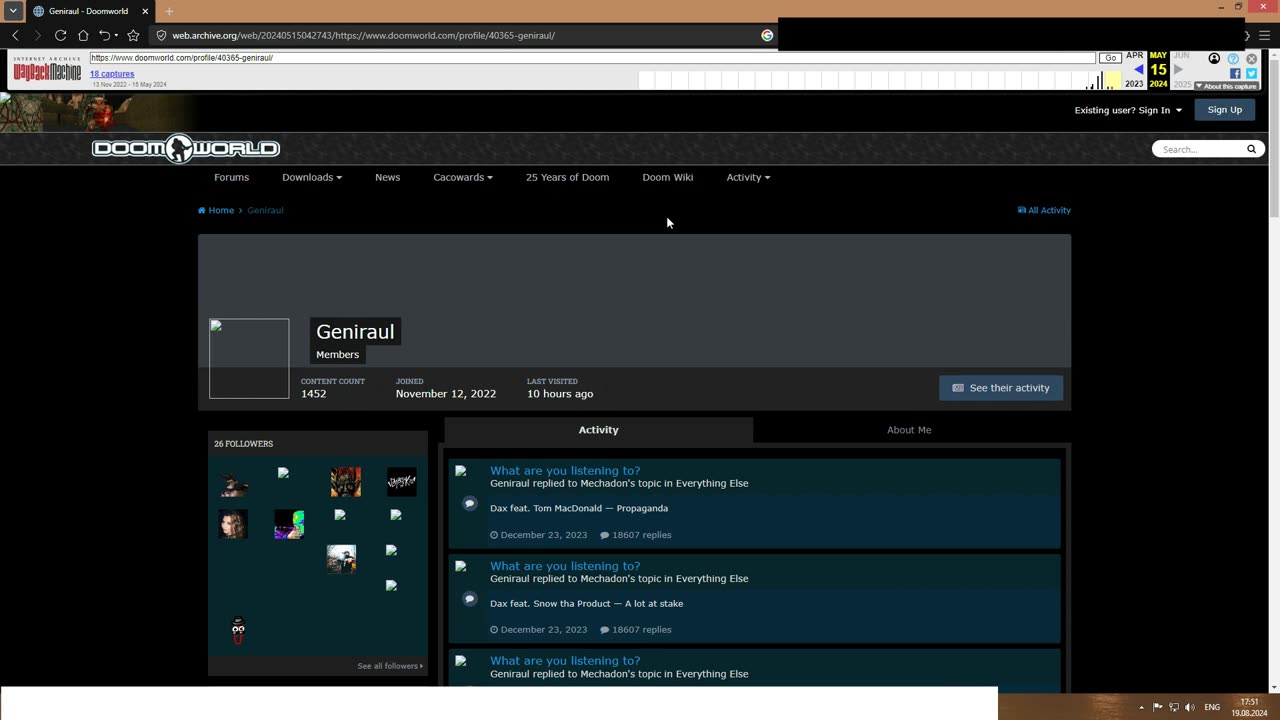
Task: Open Action Center flag tray icon
Action: click(1157, 707)
